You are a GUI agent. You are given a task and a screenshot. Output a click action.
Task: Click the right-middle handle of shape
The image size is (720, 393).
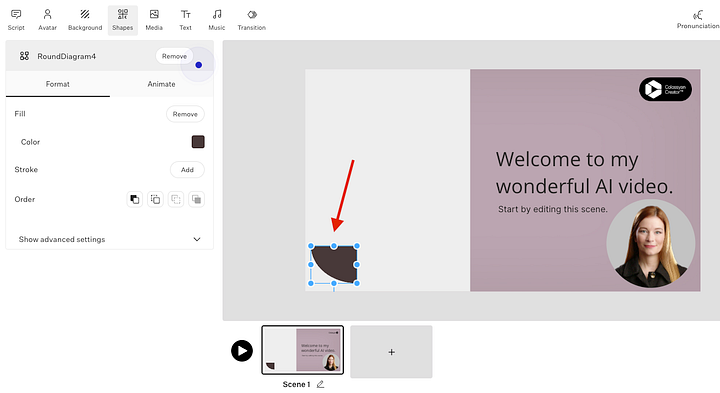[357, 264]
